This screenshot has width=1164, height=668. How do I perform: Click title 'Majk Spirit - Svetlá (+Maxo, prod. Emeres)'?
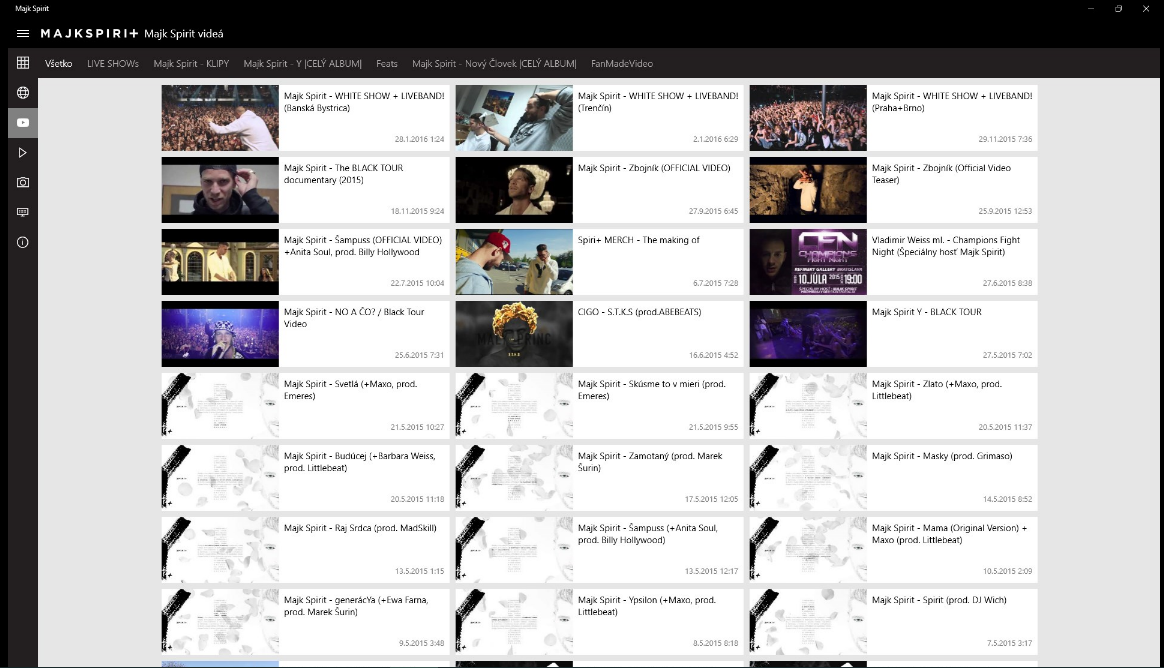click(x=350, y=390)
